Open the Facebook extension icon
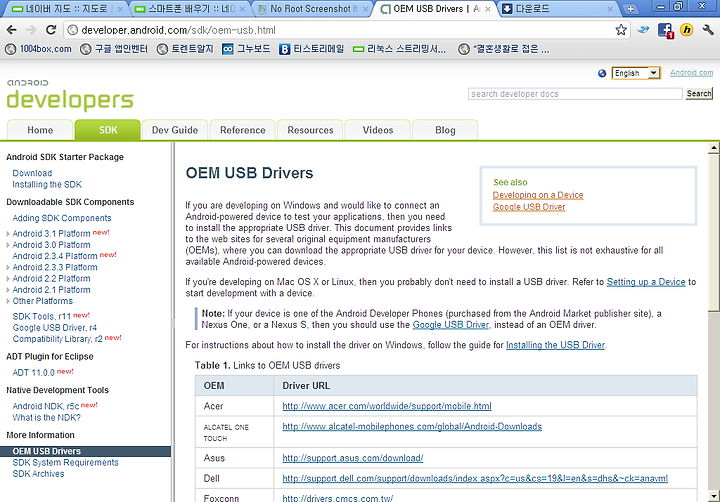This screenshot has height=502, width=720. pos(665,31)
